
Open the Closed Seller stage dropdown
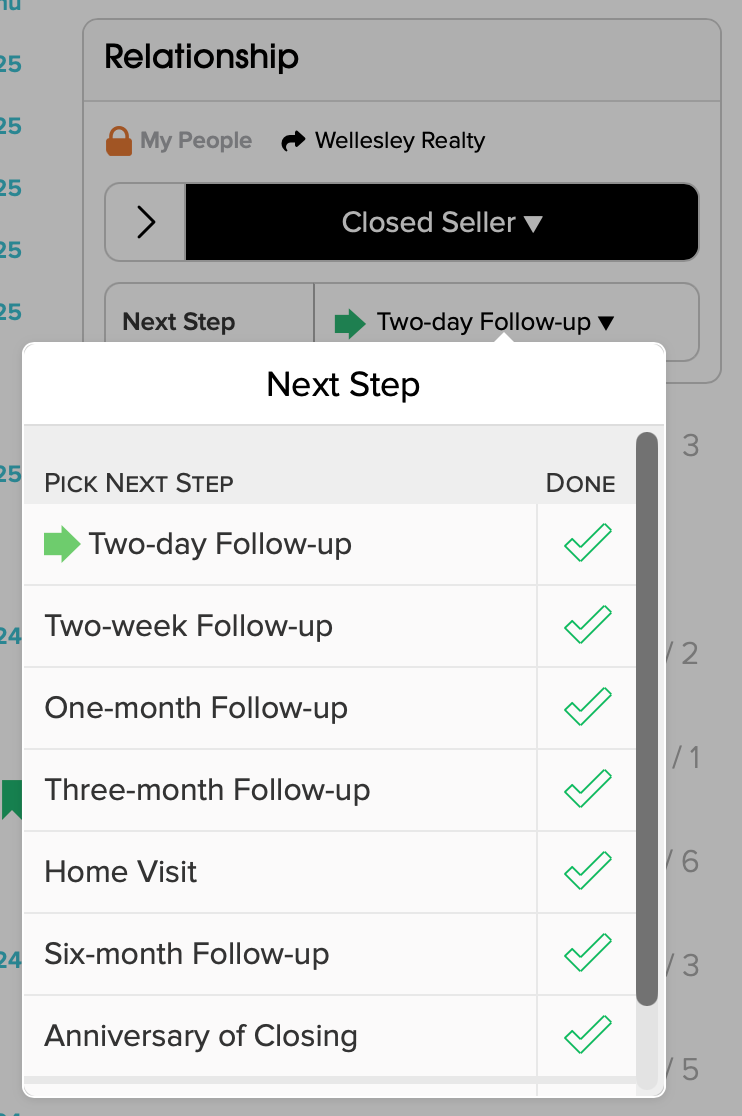click(x=441, y=222)
